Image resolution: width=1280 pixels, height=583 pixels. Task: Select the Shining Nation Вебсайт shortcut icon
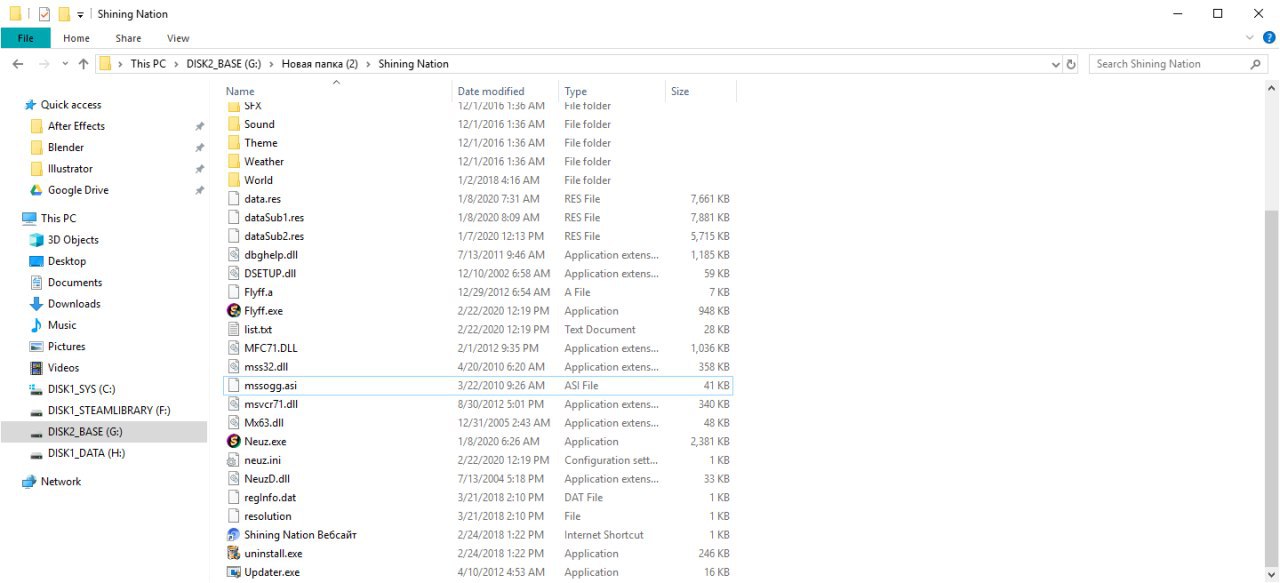(x=234, y=535)
